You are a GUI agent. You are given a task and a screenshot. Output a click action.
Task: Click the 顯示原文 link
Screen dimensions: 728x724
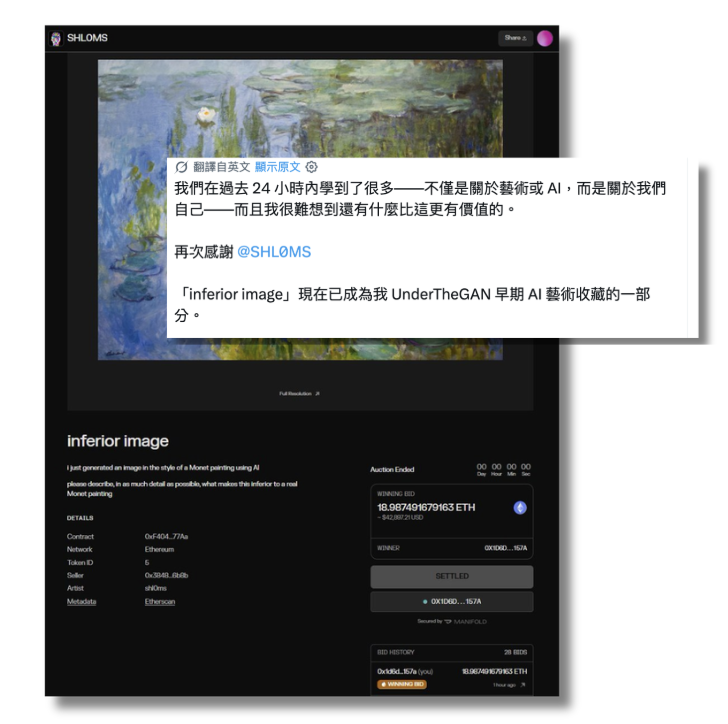tap(277, 167)
